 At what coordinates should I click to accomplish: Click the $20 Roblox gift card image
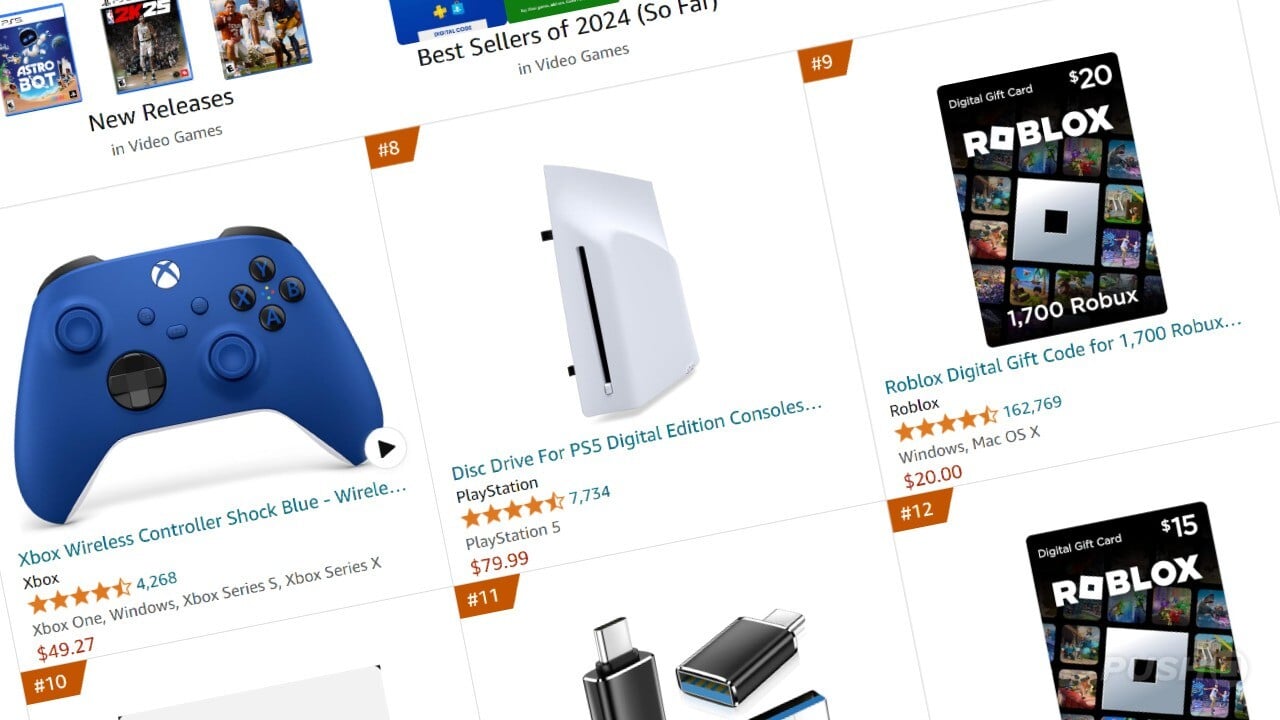tap(1050, 199)
